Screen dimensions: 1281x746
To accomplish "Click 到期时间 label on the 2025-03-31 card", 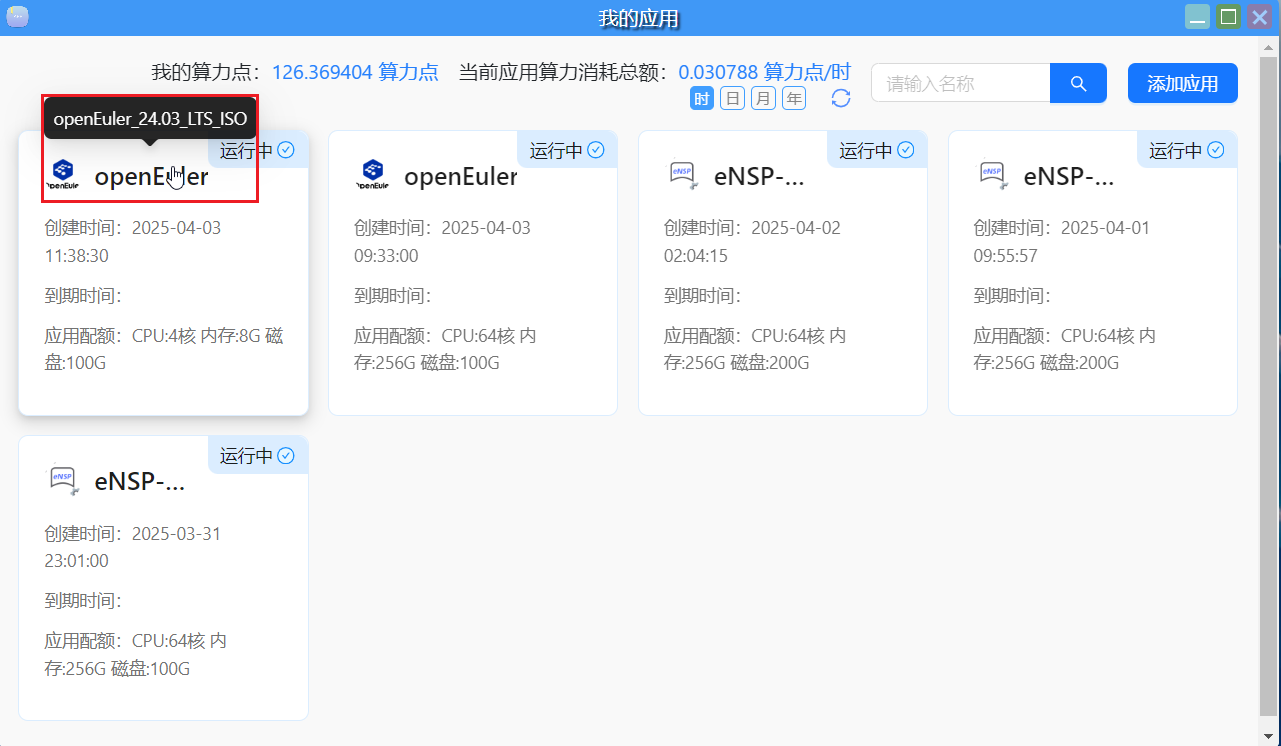I will 83,601.
